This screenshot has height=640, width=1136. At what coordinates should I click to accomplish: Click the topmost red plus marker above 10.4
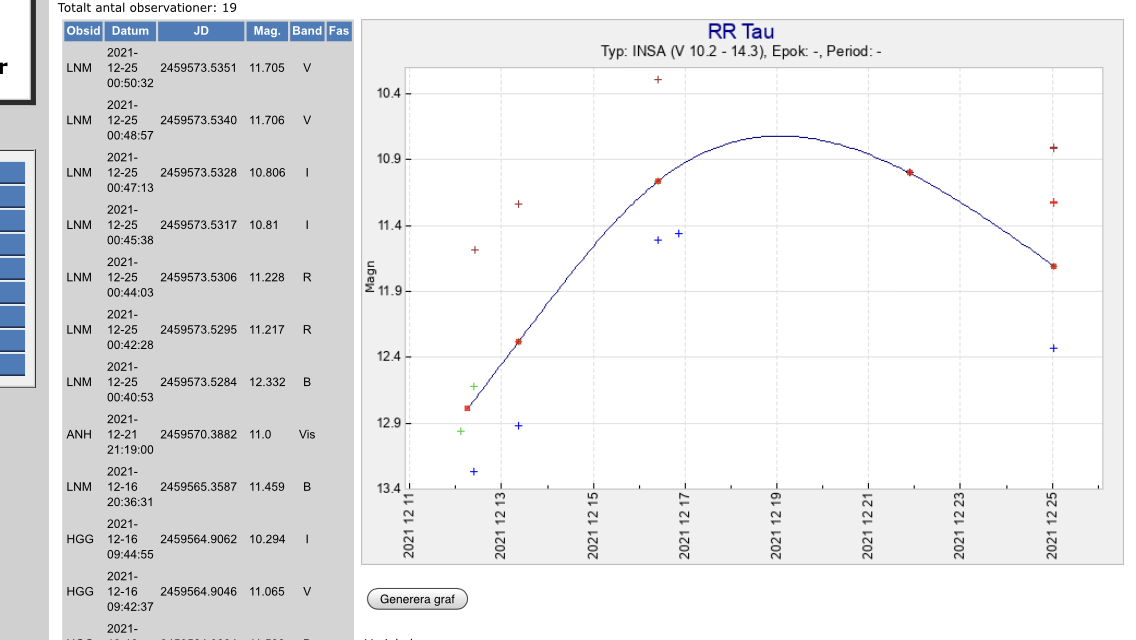658,80
